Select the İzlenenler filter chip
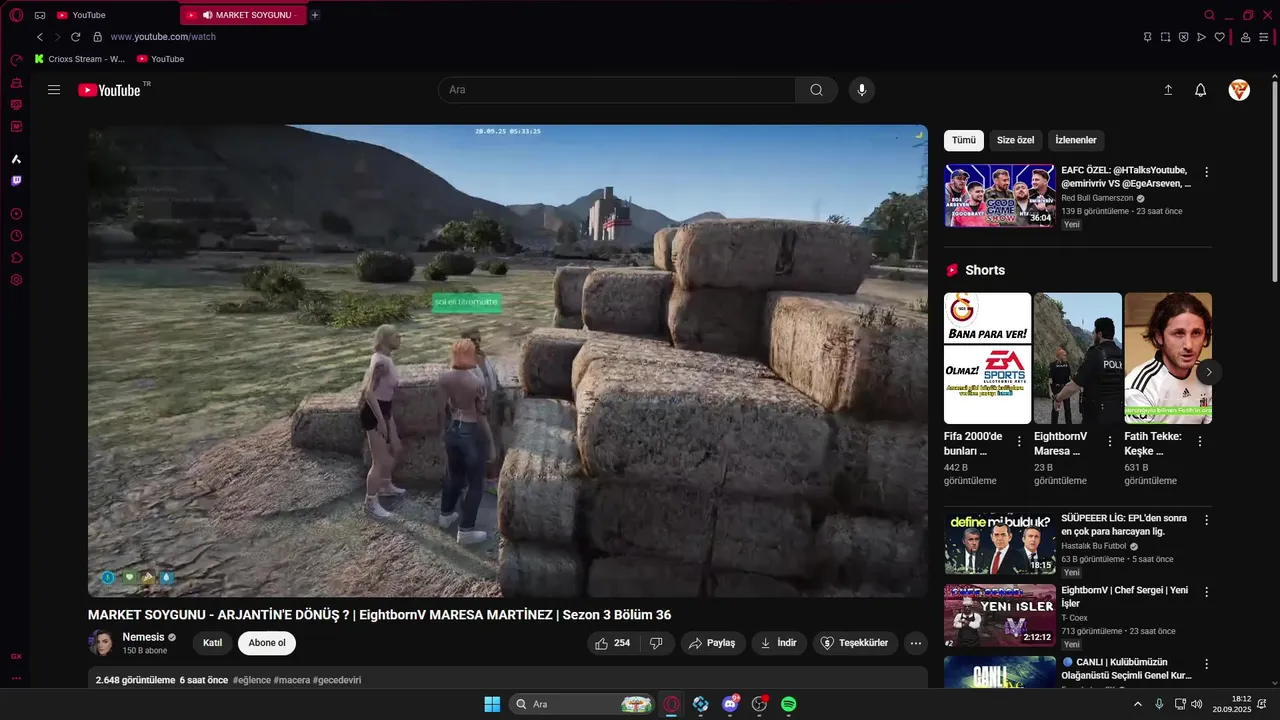1280x720 pixels. point(1076,140)
